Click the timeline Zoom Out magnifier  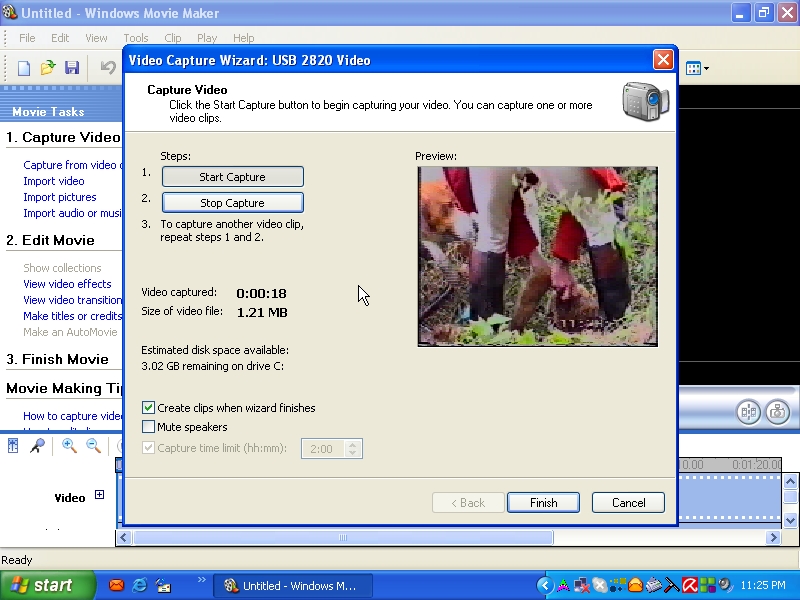[93, 446]
